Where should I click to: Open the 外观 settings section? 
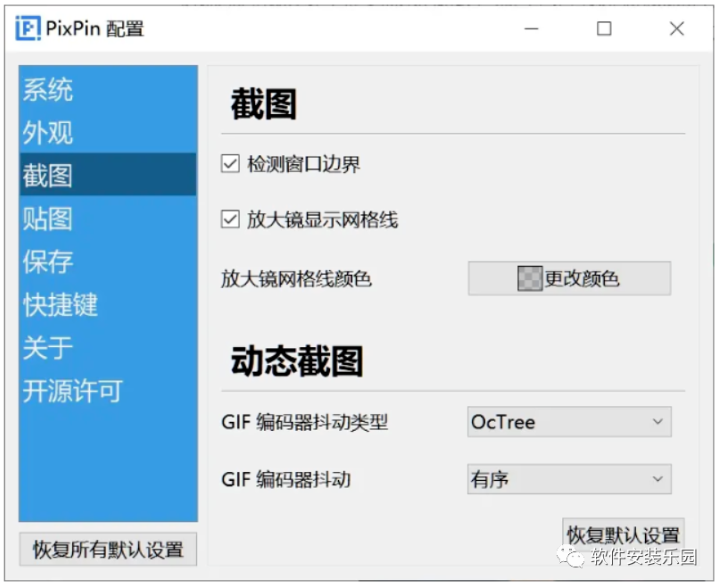(x=108, y=132)
